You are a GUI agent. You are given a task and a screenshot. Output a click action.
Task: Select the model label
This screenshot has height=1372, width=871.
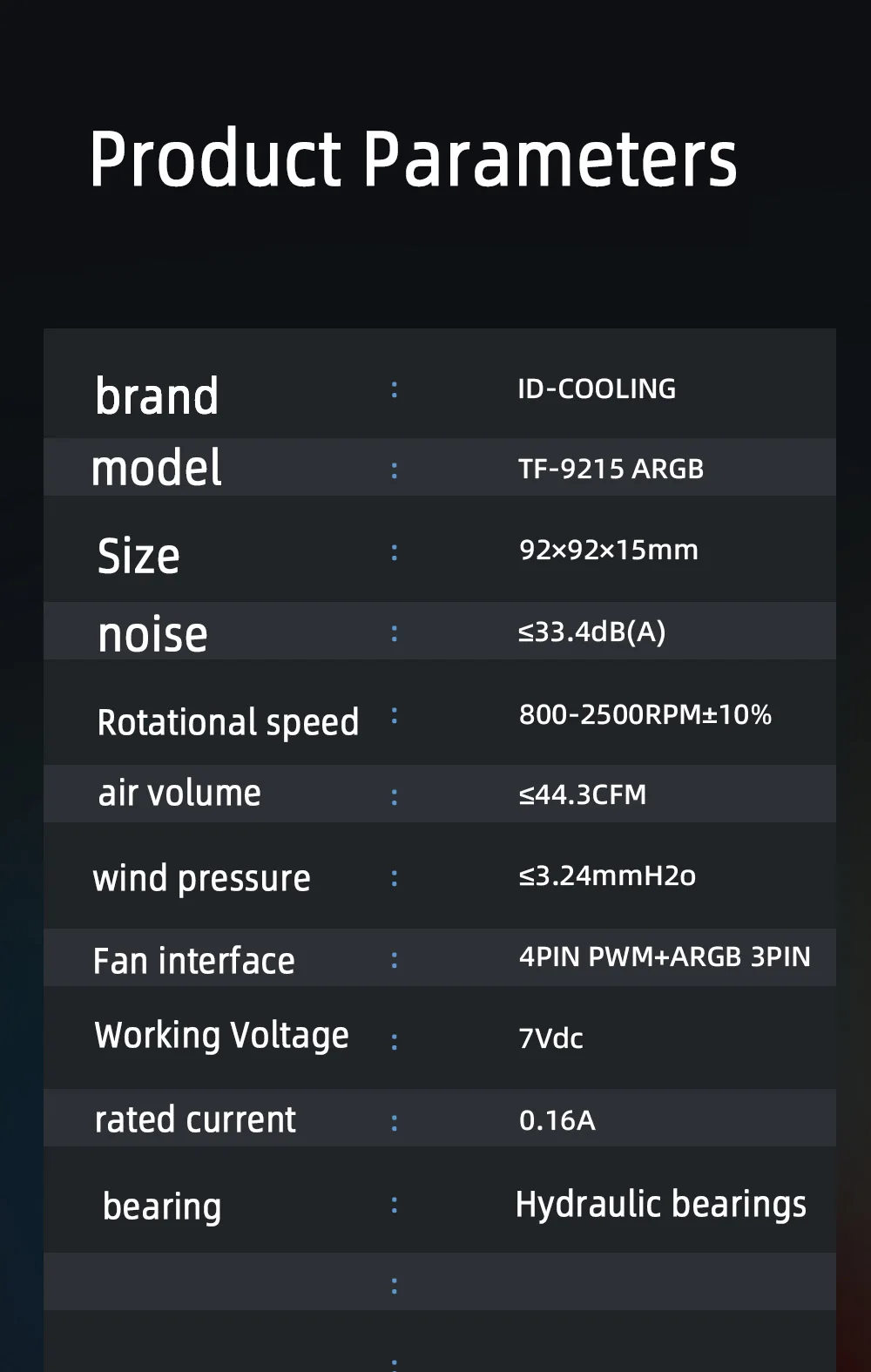tap(157, 467)
